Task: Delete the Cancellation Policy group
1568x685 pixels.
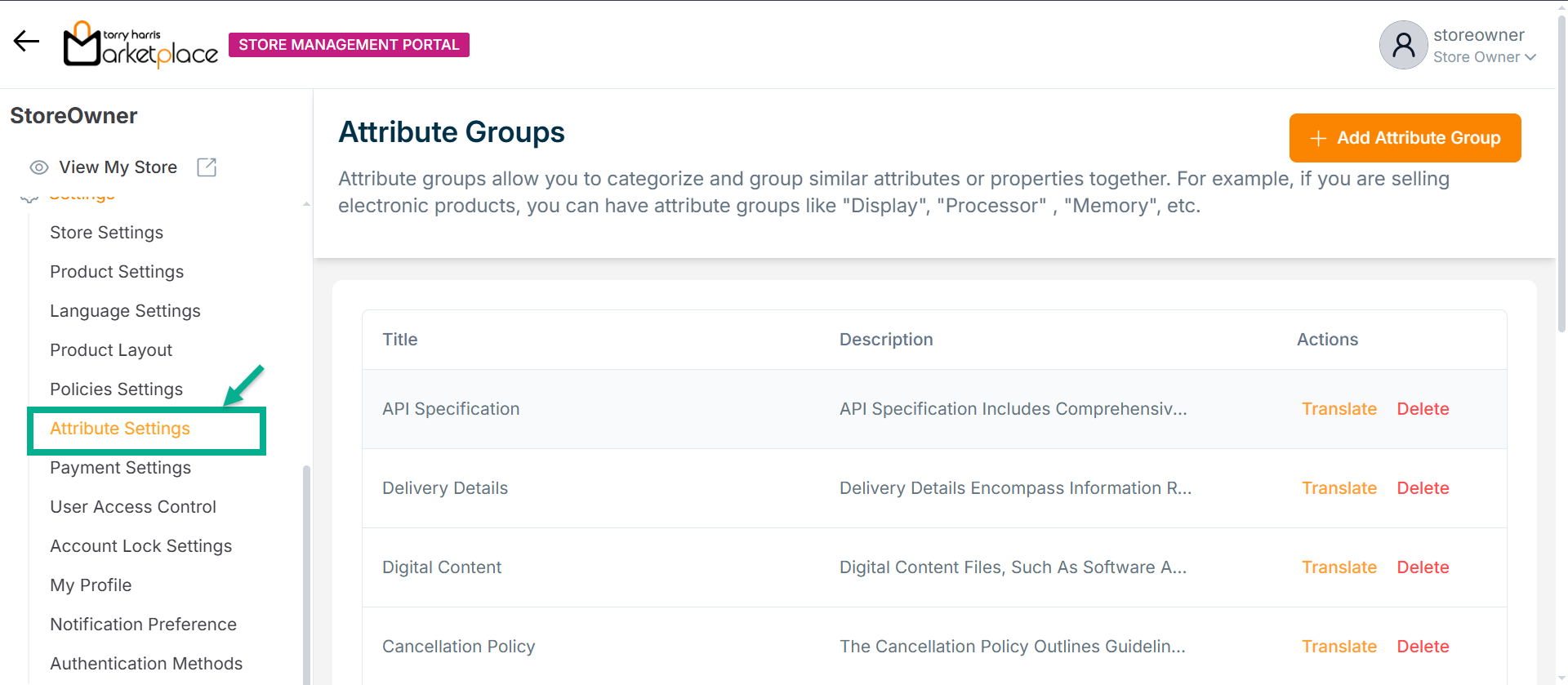Action: coord(1422,647)
